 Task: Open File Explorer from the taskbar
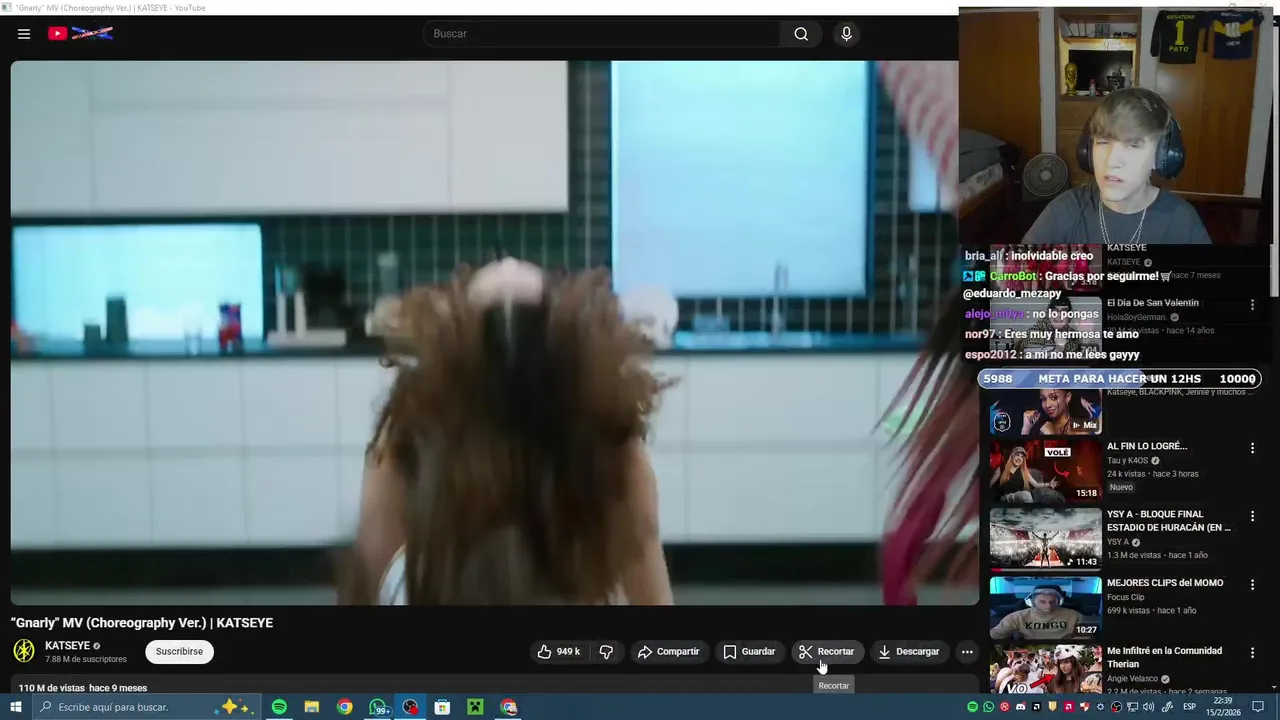pos(312,707)
